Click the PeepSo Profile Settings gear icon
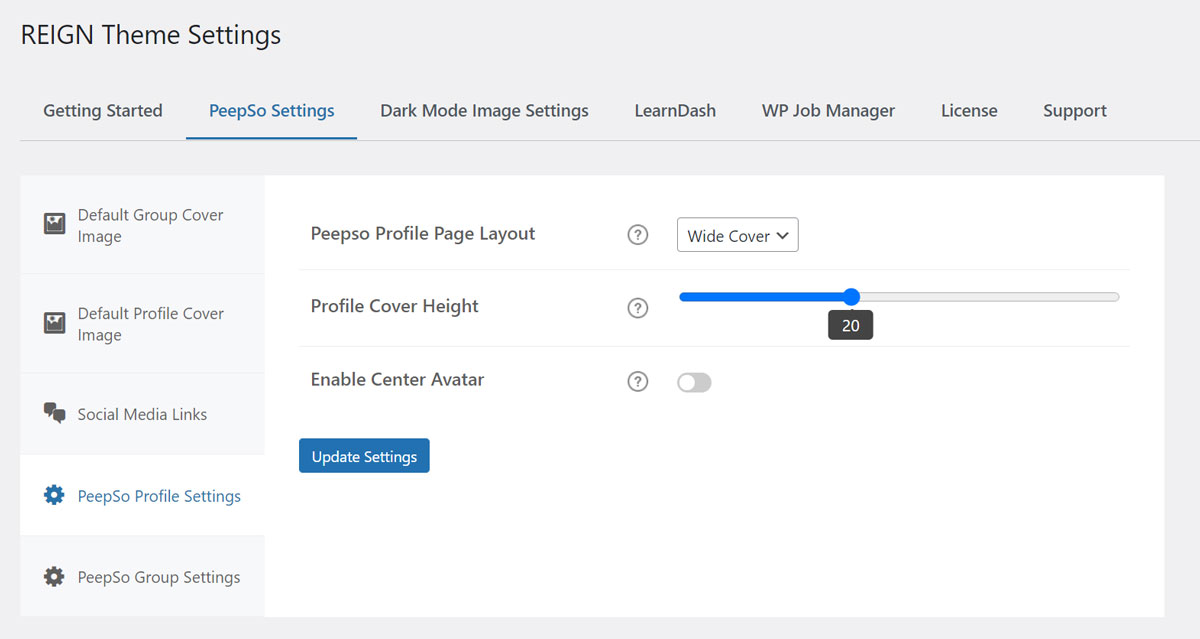The width and height of the screenshot is (1200, 639). point(54,495)
